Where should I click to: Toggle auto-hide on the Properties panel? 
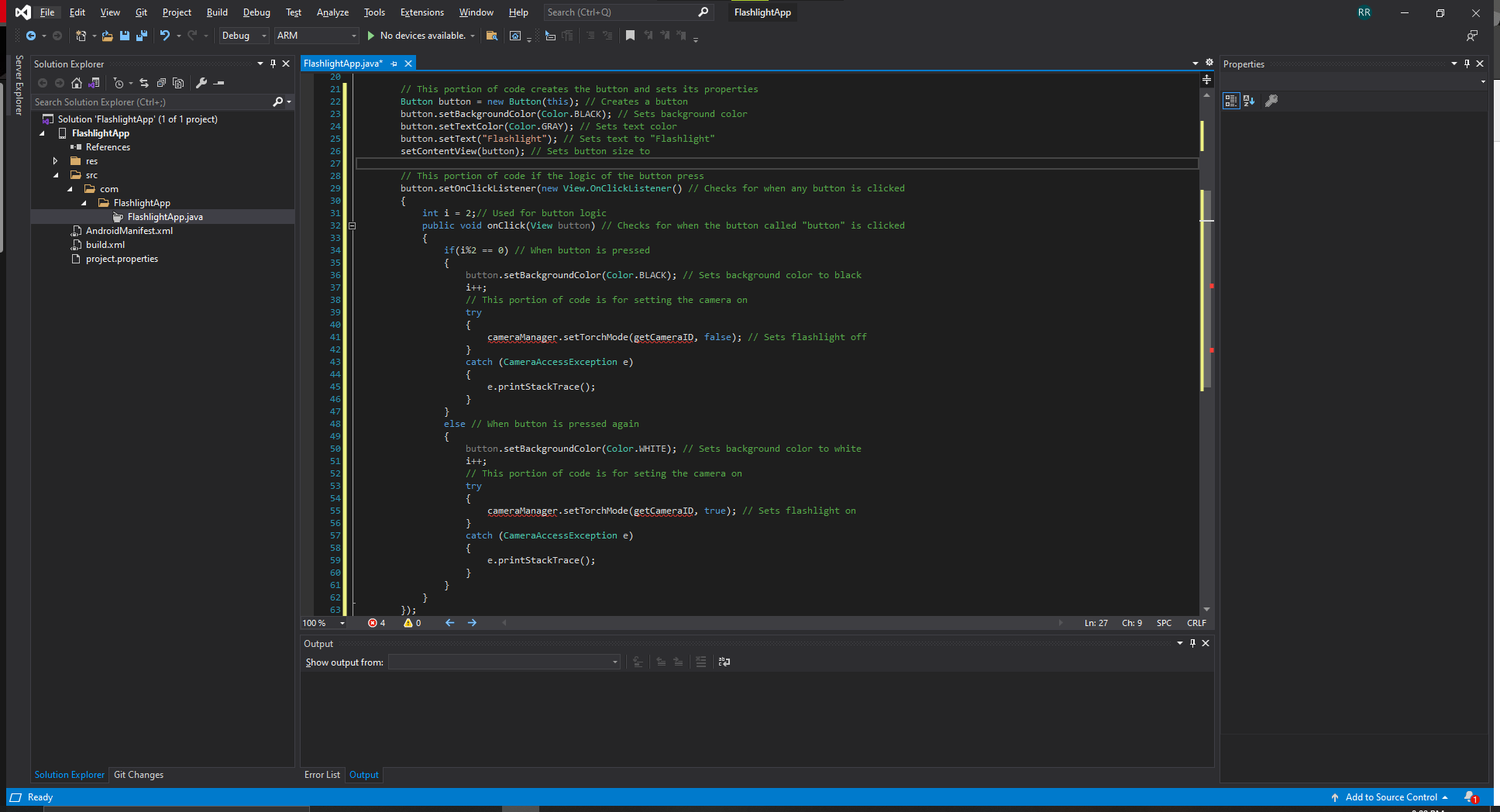pyautogui.click(x=1467, y=64)
